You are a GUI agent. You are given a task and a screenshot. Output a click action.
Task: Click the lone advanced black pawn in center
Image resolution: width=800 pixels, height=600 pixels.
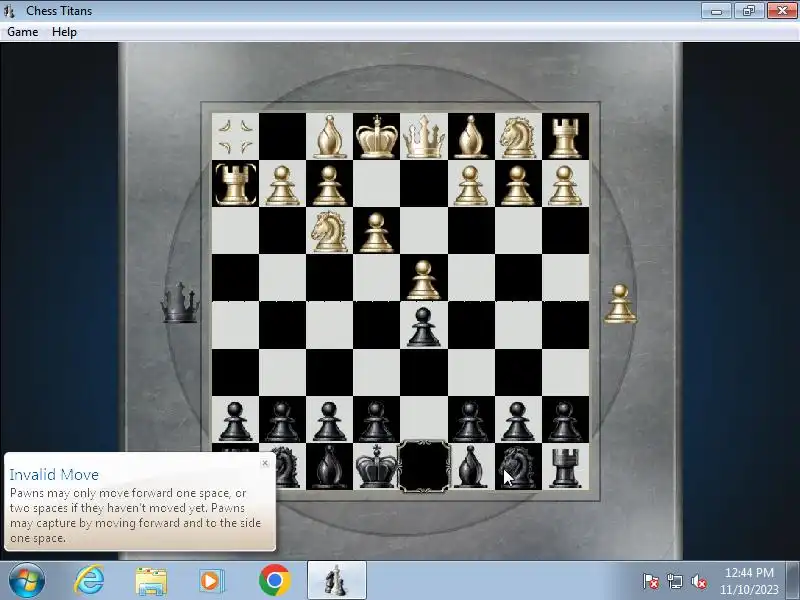pos(423,327)
